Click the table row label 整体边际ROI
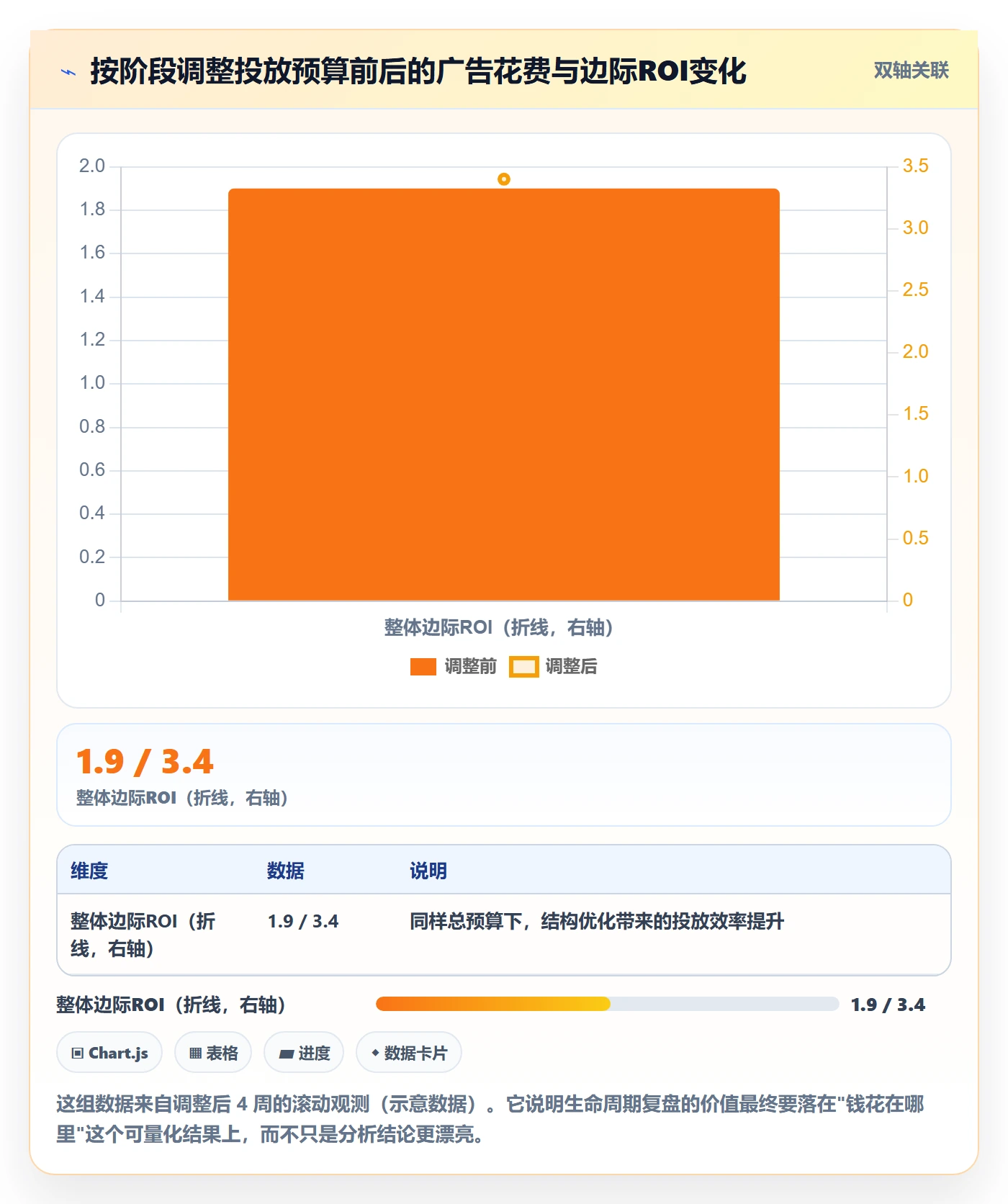The height and width of the screenshot is (1204, 1008). coord(143,935)
